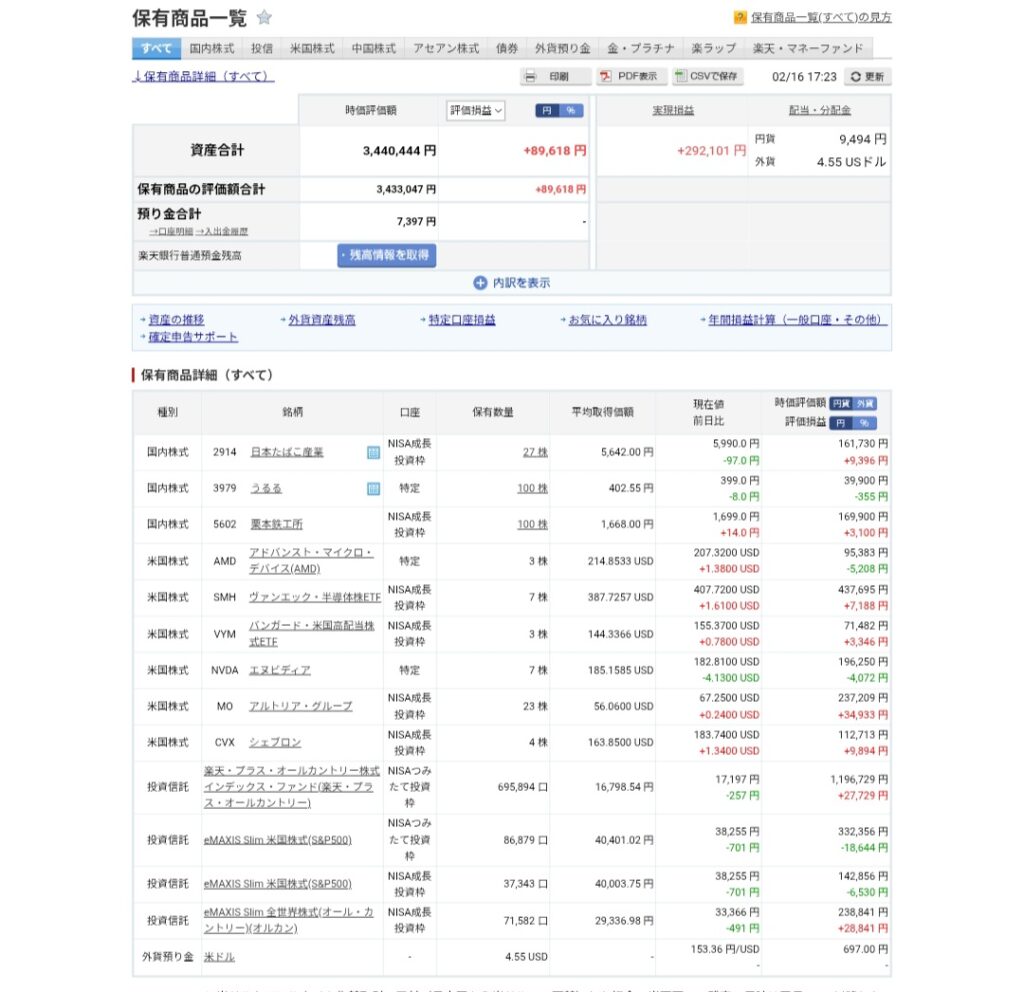The image size is (1024, 992).
Task: Switch table 時価評価額 to 外貨 display
Action: tap(865, 403)
